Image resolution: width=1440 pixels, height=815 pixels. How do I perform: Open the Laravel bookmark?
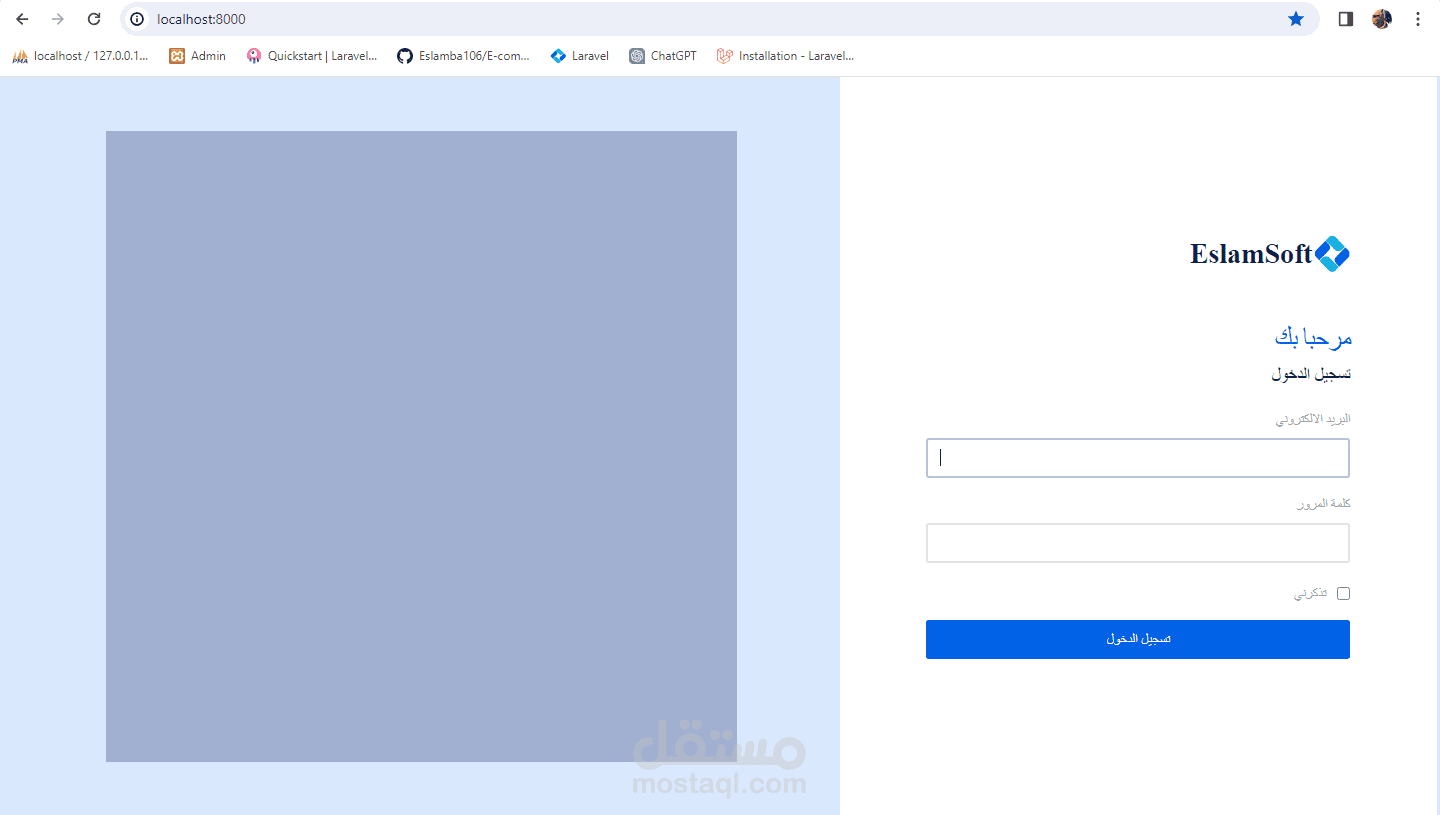pyautogui.click(x=580, y=56)
